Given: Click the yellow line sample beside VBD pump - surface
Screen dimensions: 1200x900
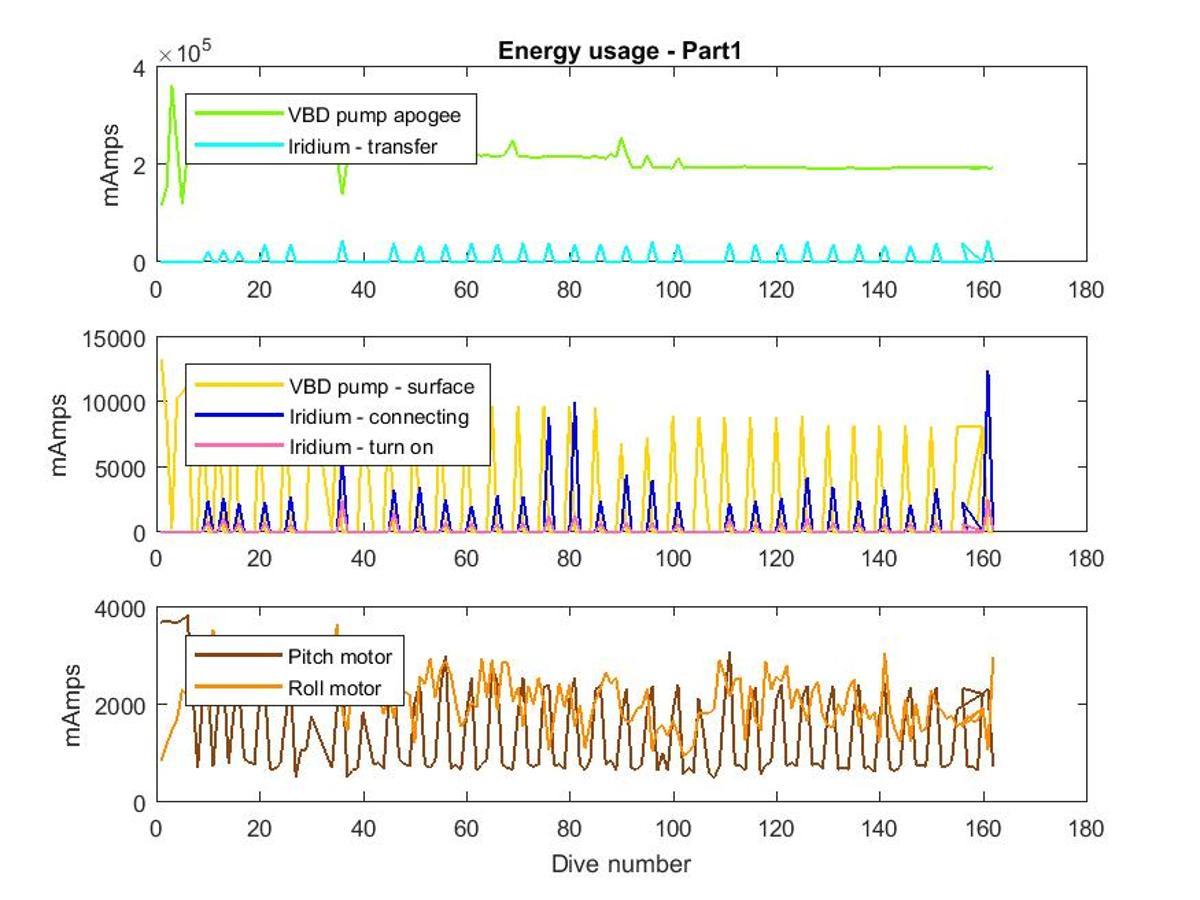Looking at the screenshot, I should click(237, 386).
